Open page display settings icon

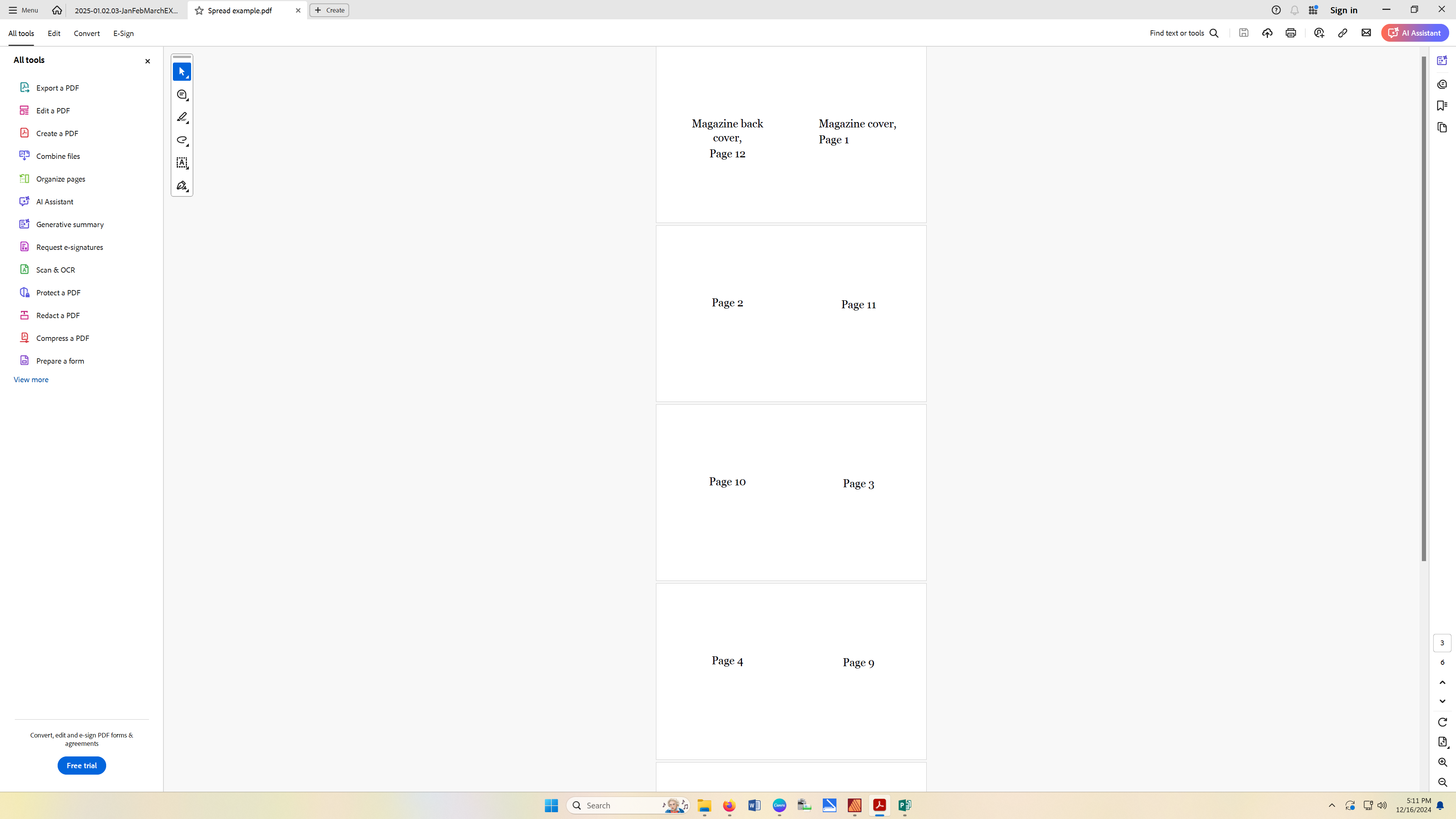click(x=1442, y=742)
